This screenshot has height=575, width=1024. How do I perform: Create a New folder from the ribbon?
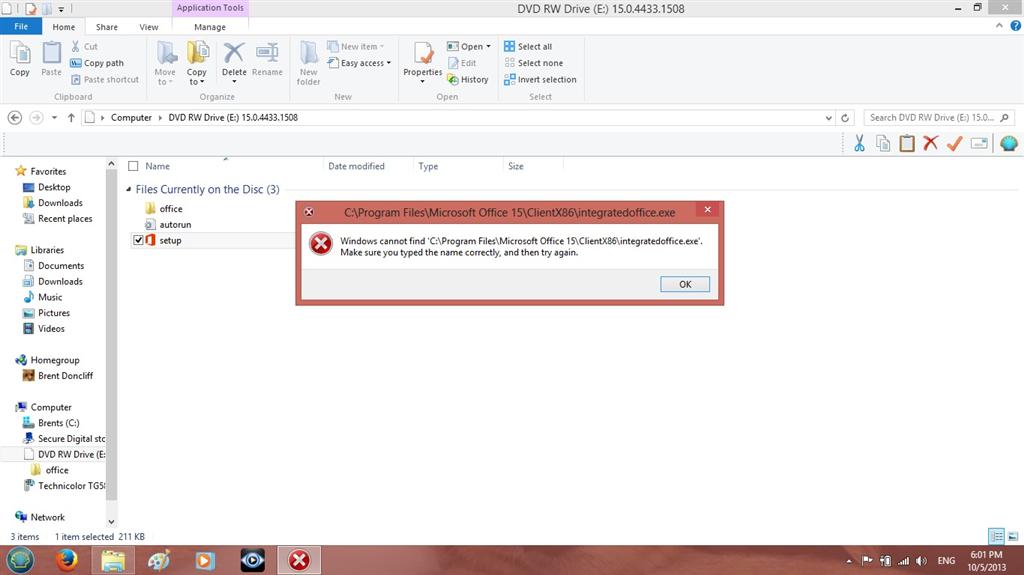coord(308,63)
